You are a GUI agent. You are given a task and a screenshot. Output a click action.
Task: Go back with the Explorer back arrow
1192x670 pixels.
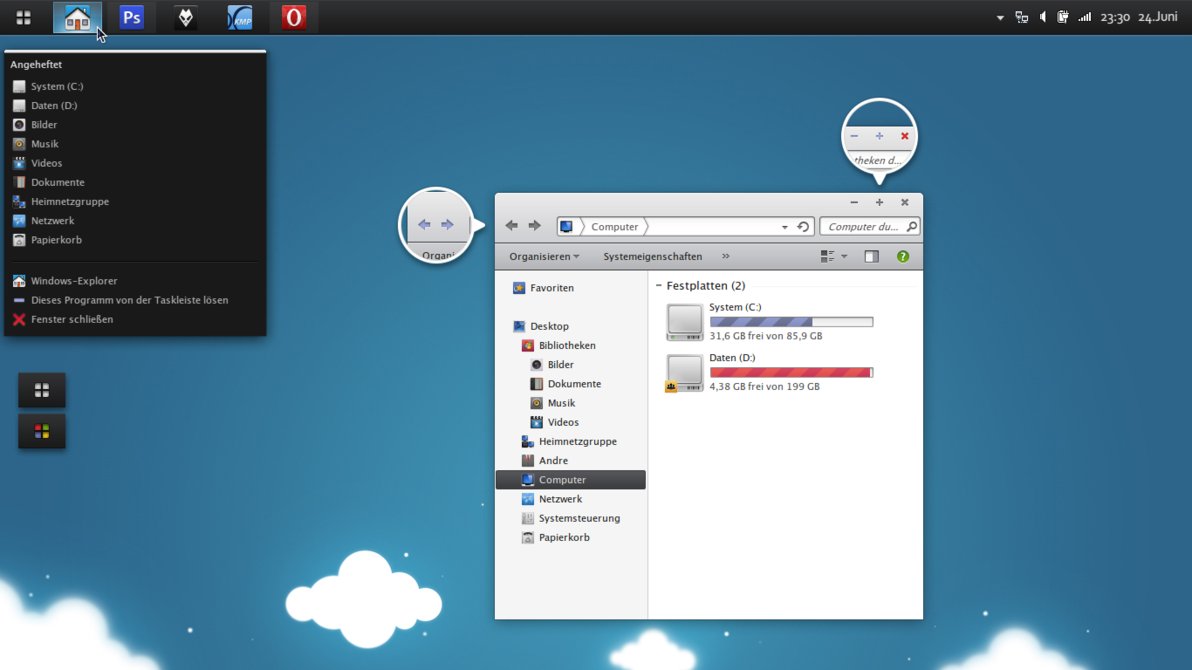coord(512,226)
